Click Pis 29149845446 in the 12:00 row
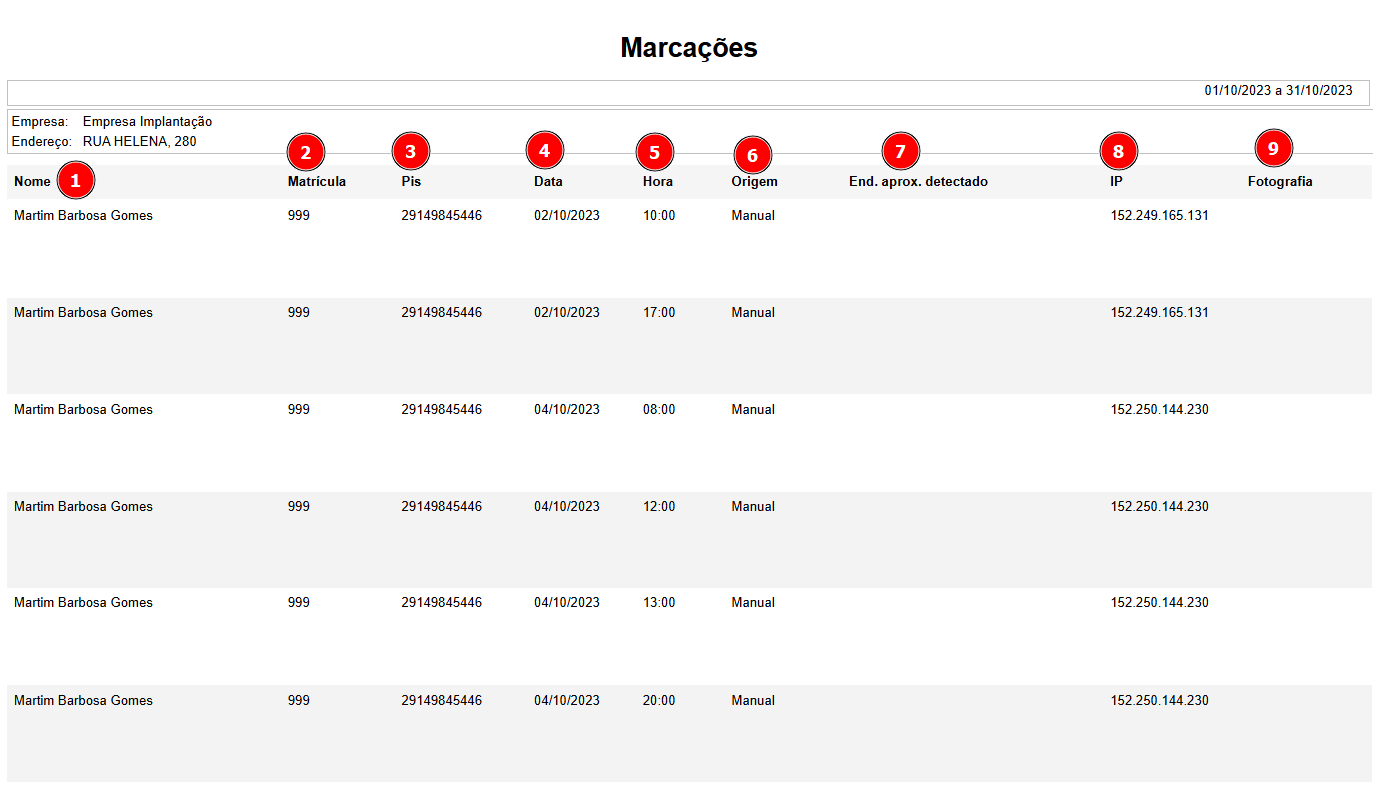 point(441,507)
